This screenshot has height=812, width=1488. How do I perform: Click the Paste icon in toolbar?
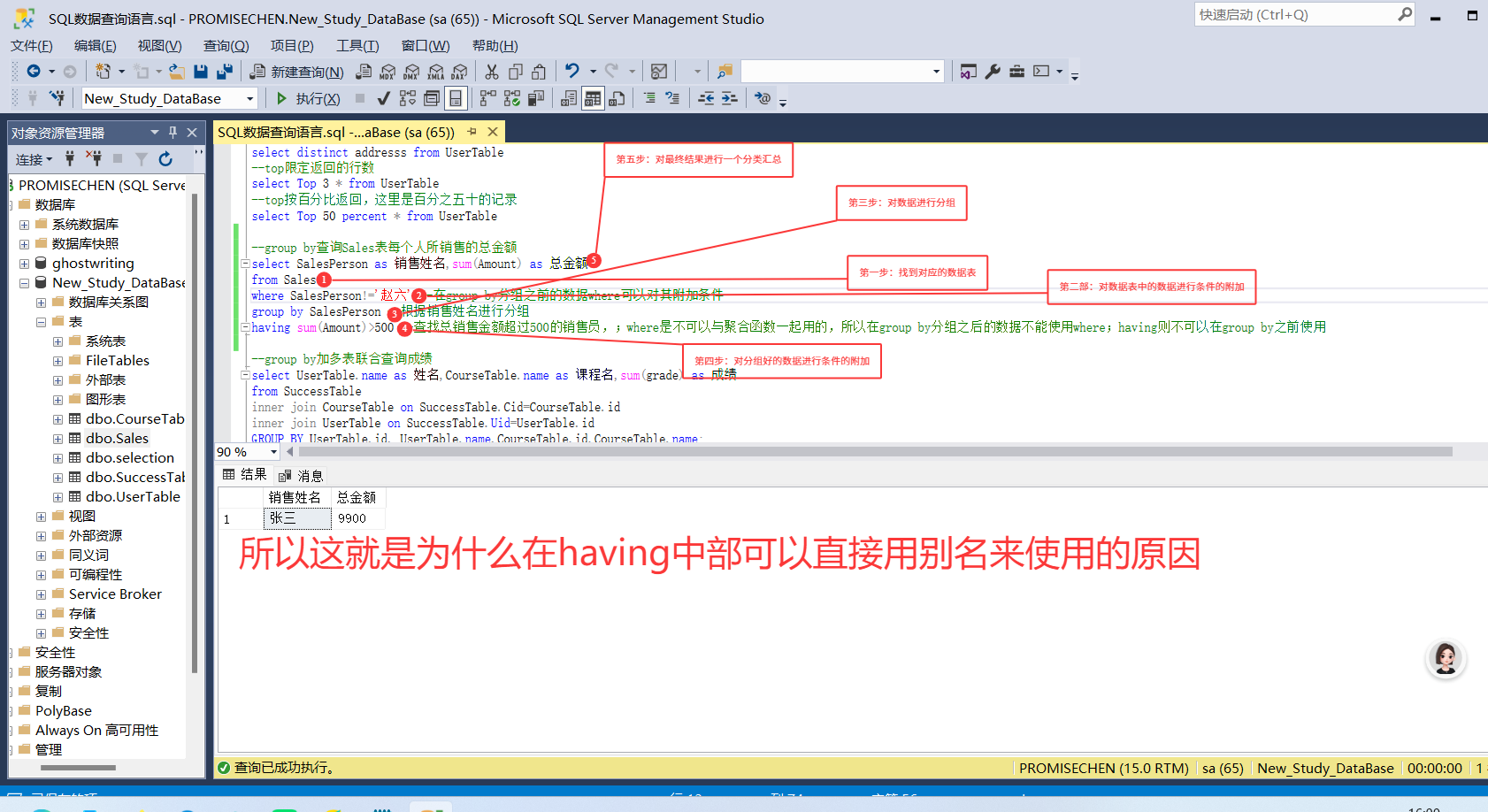(x=539, y=72)
